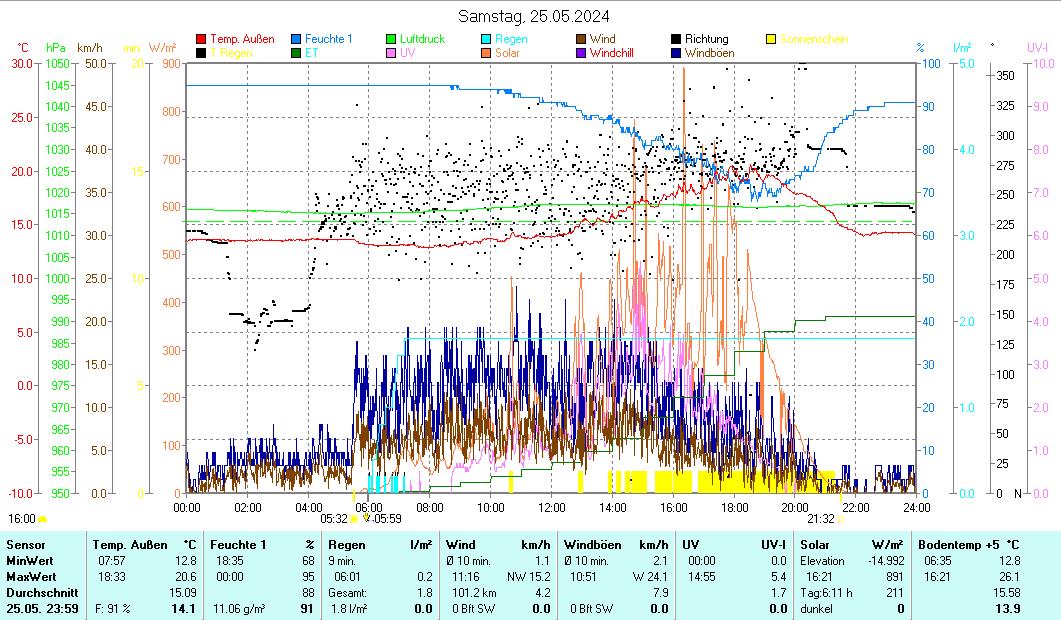Screen dimensions: 1061x620
Task: Click the dark blue Windböen legend square
Action: pos(676,53)
